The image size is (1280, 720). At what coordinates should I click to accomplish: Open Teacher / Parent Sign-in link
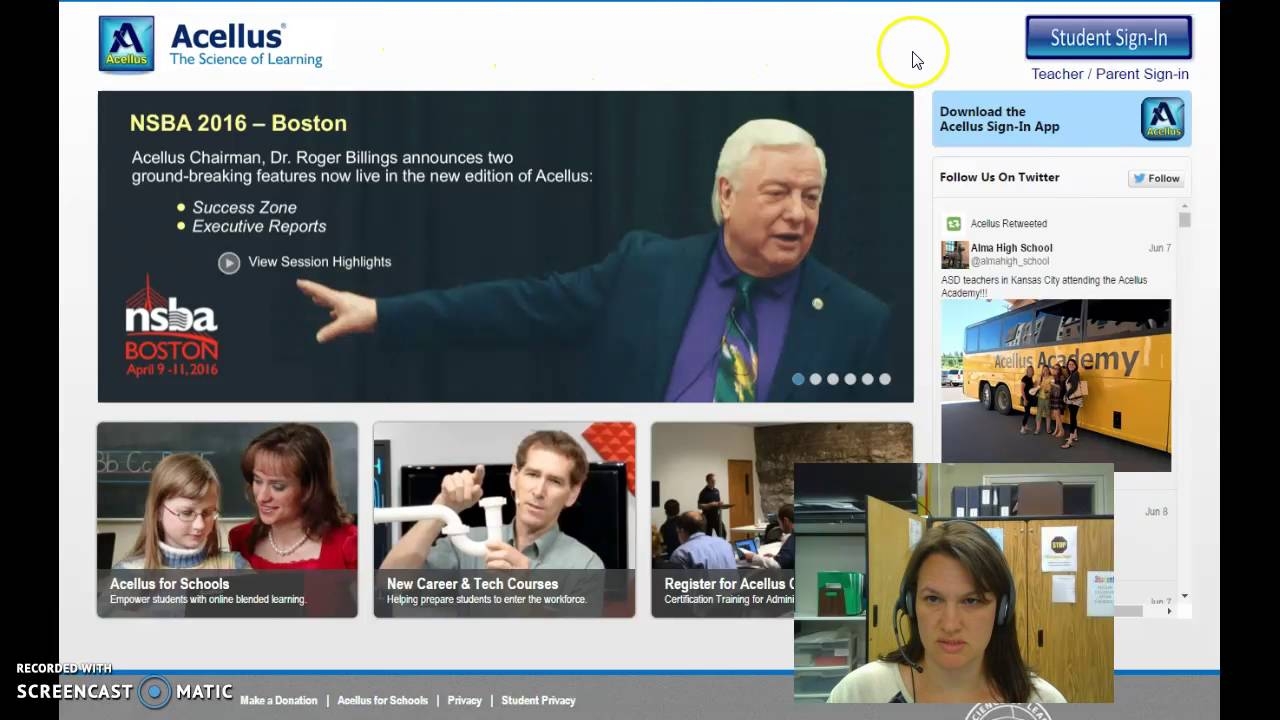point(1109,74)
